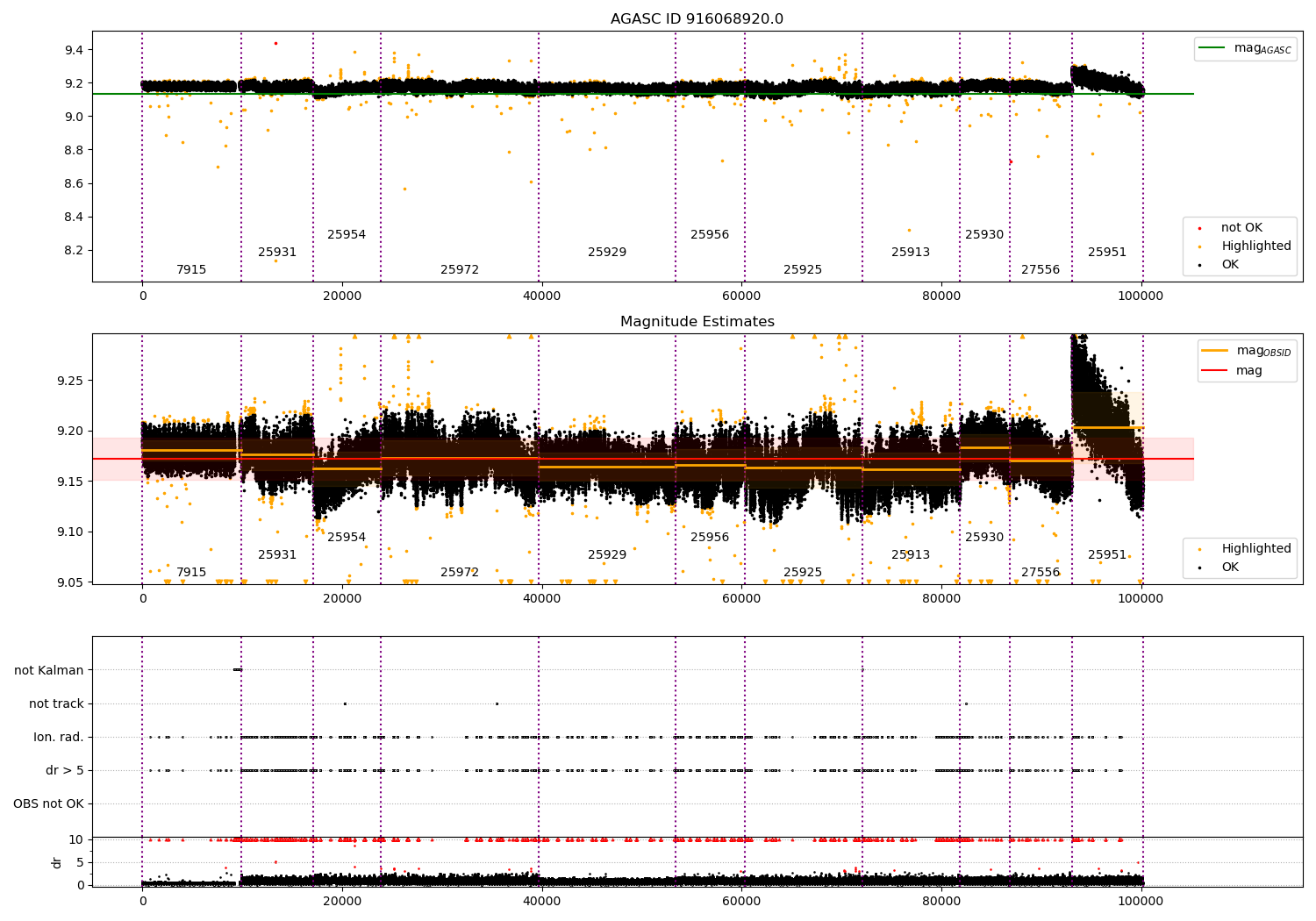This screenshot has height=921, width=1316.
Task: Click the 'not OK' legend entry
Action: tap(1241, 228)
